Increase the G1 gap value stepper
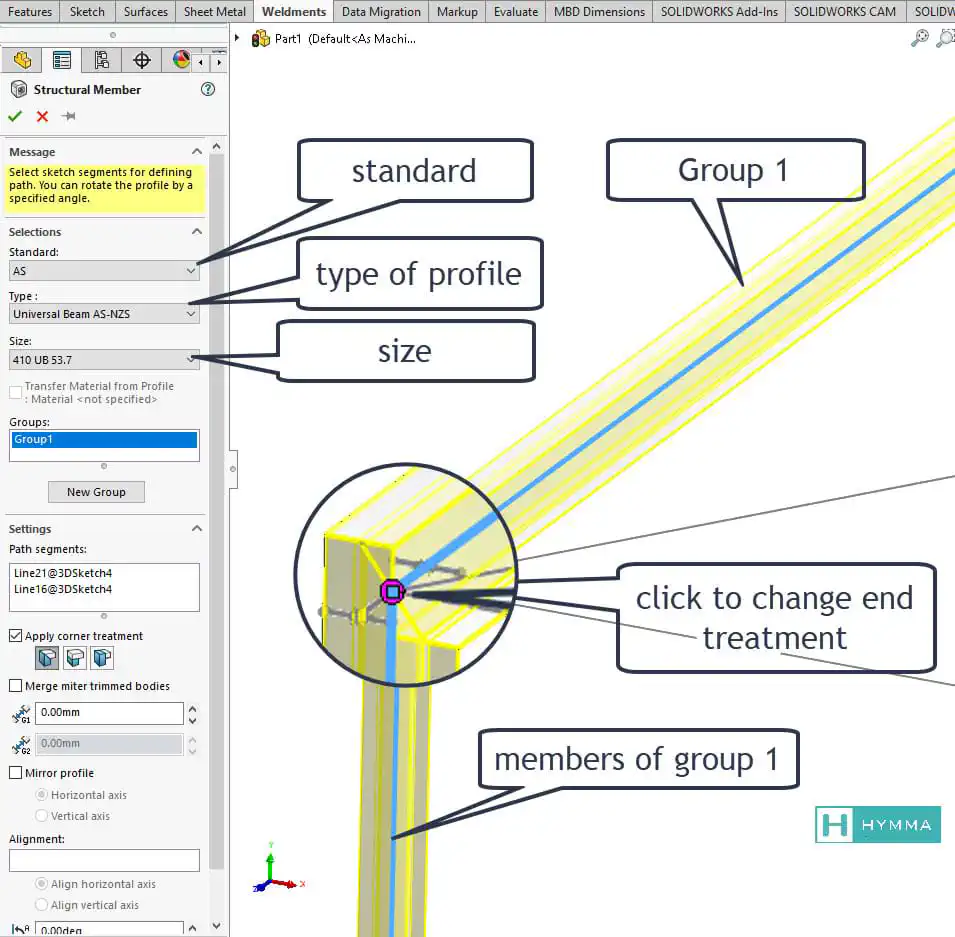This screenshot has width=955, height=937. click(192, 709)
